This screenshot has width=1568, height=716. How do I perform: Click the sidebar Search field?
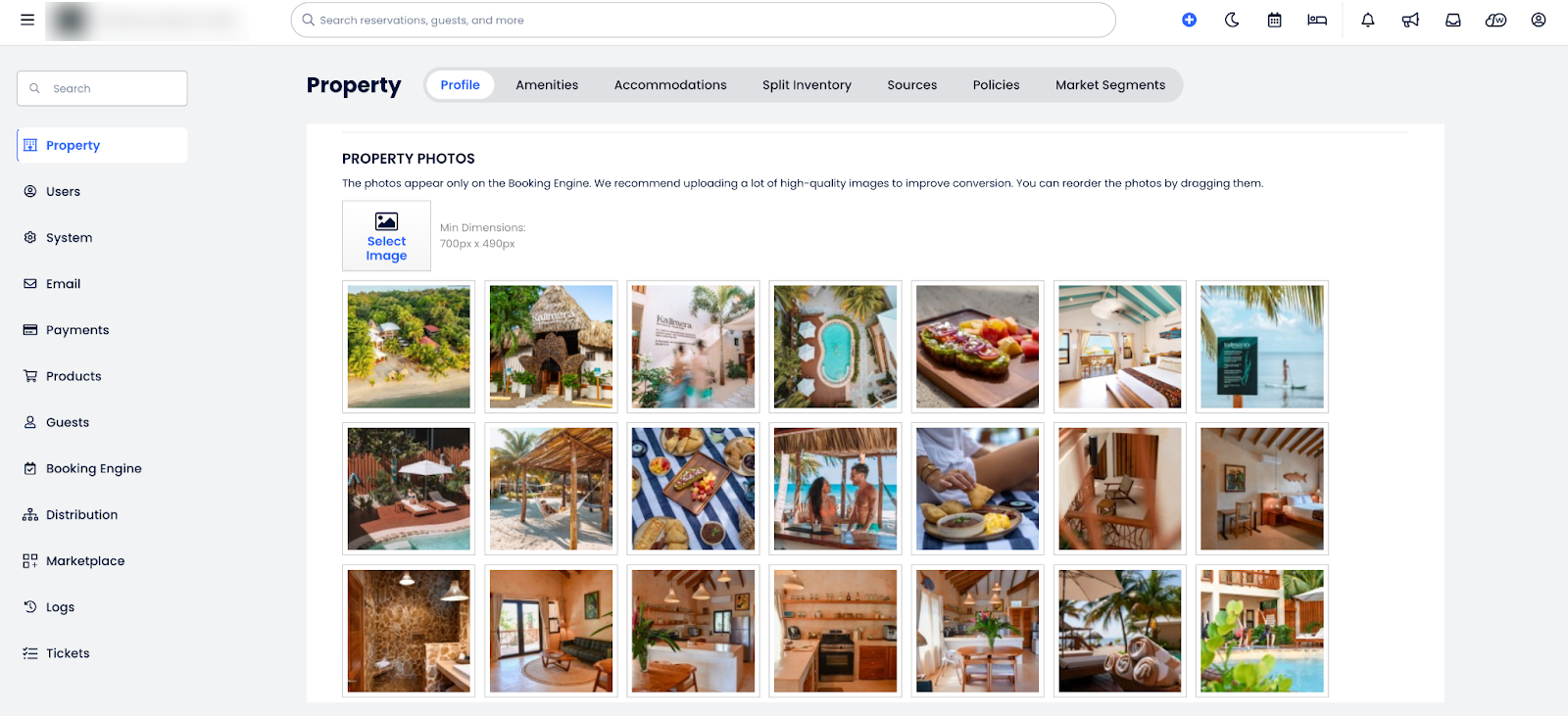pyautogui.click(x=102, y=88)
